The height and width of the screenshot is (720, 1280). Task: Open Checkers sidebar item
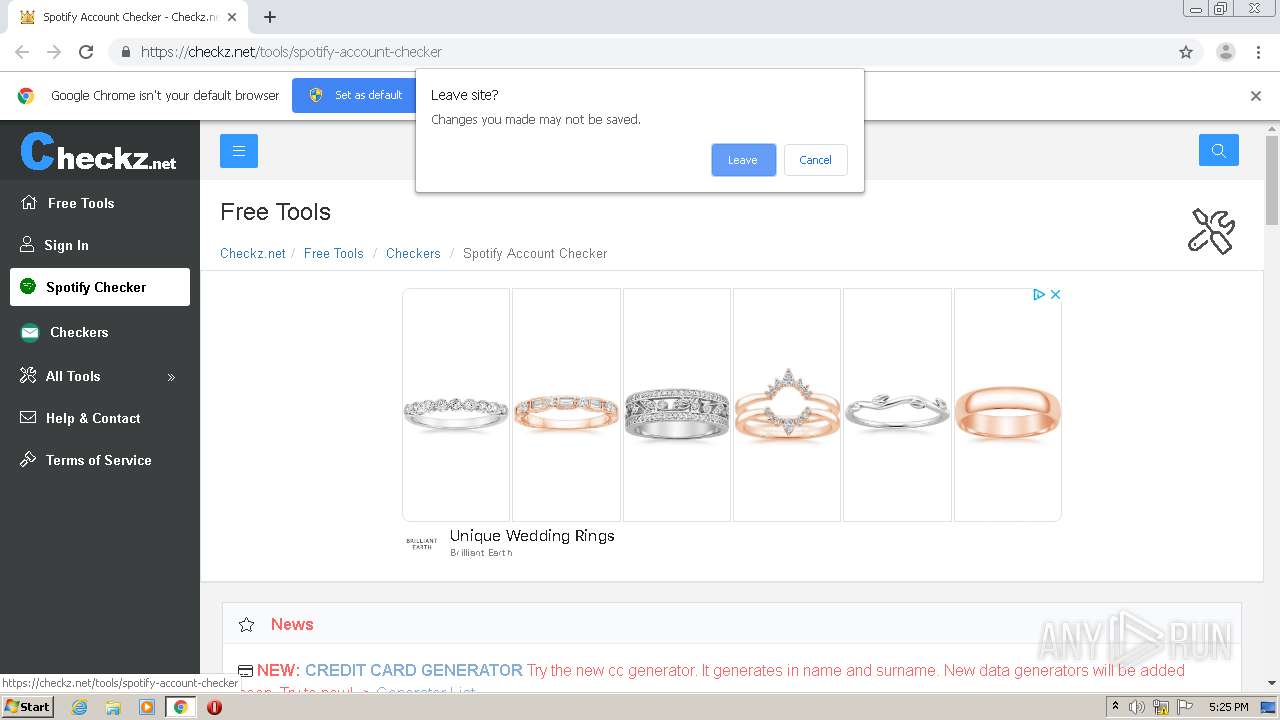point(79,332)
